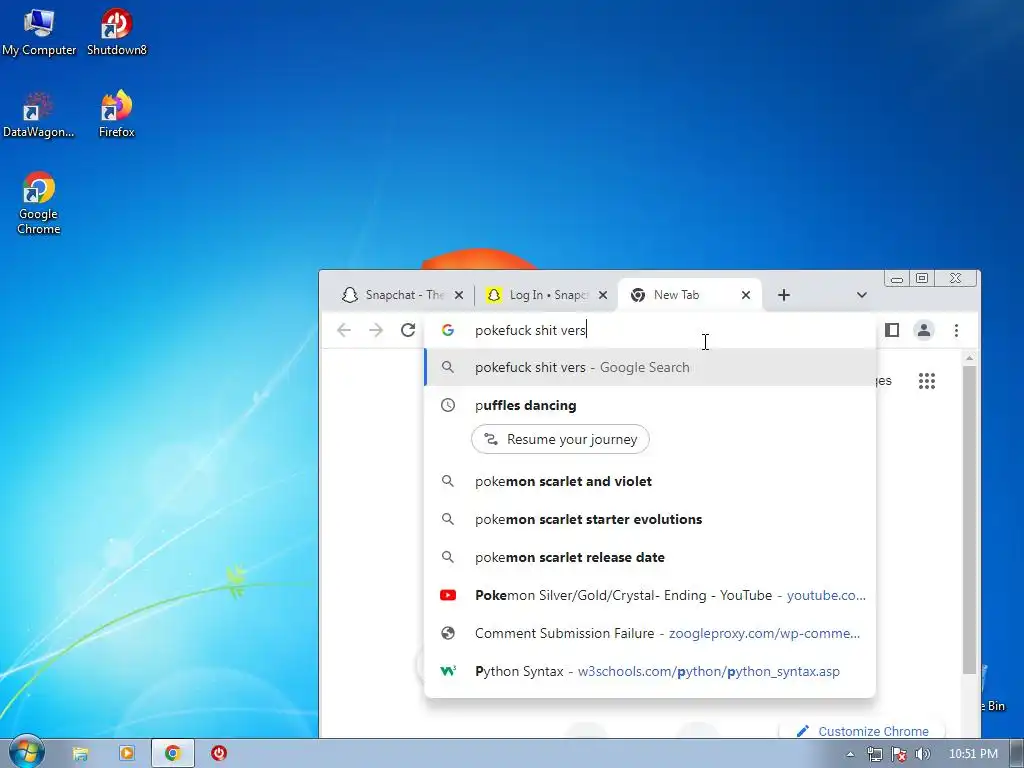
Task: Open a new tab with plus button
Action: point(784,295)
